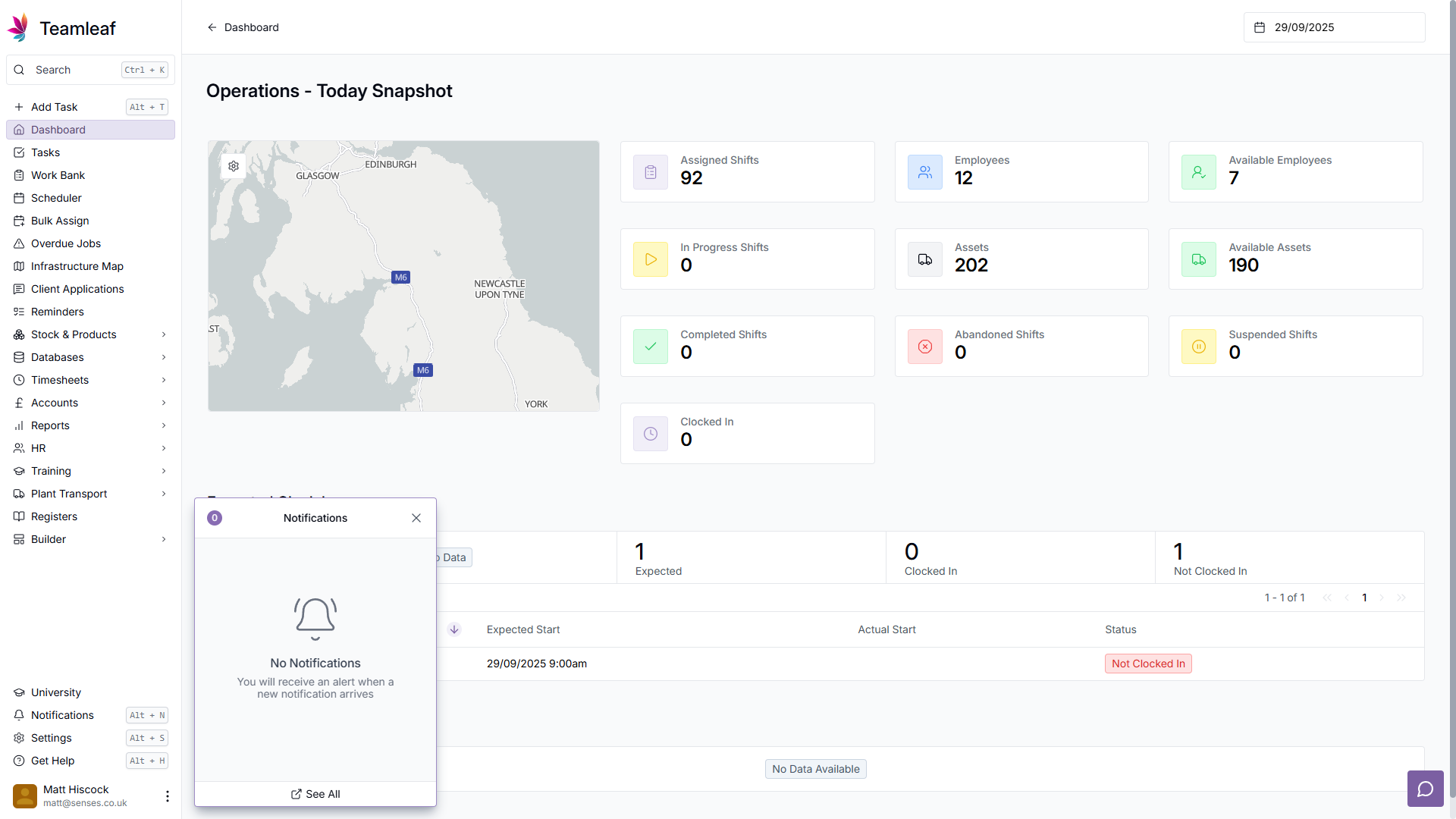Expand the Reports menu chevron

[x=164, y=425]
